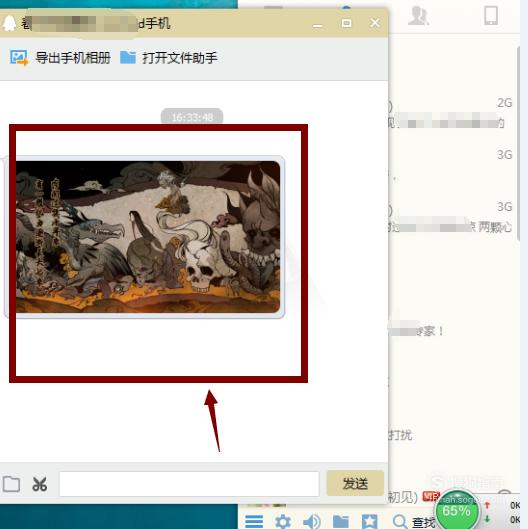
Task: Close the phone chat window
Action: click(375, 23)
